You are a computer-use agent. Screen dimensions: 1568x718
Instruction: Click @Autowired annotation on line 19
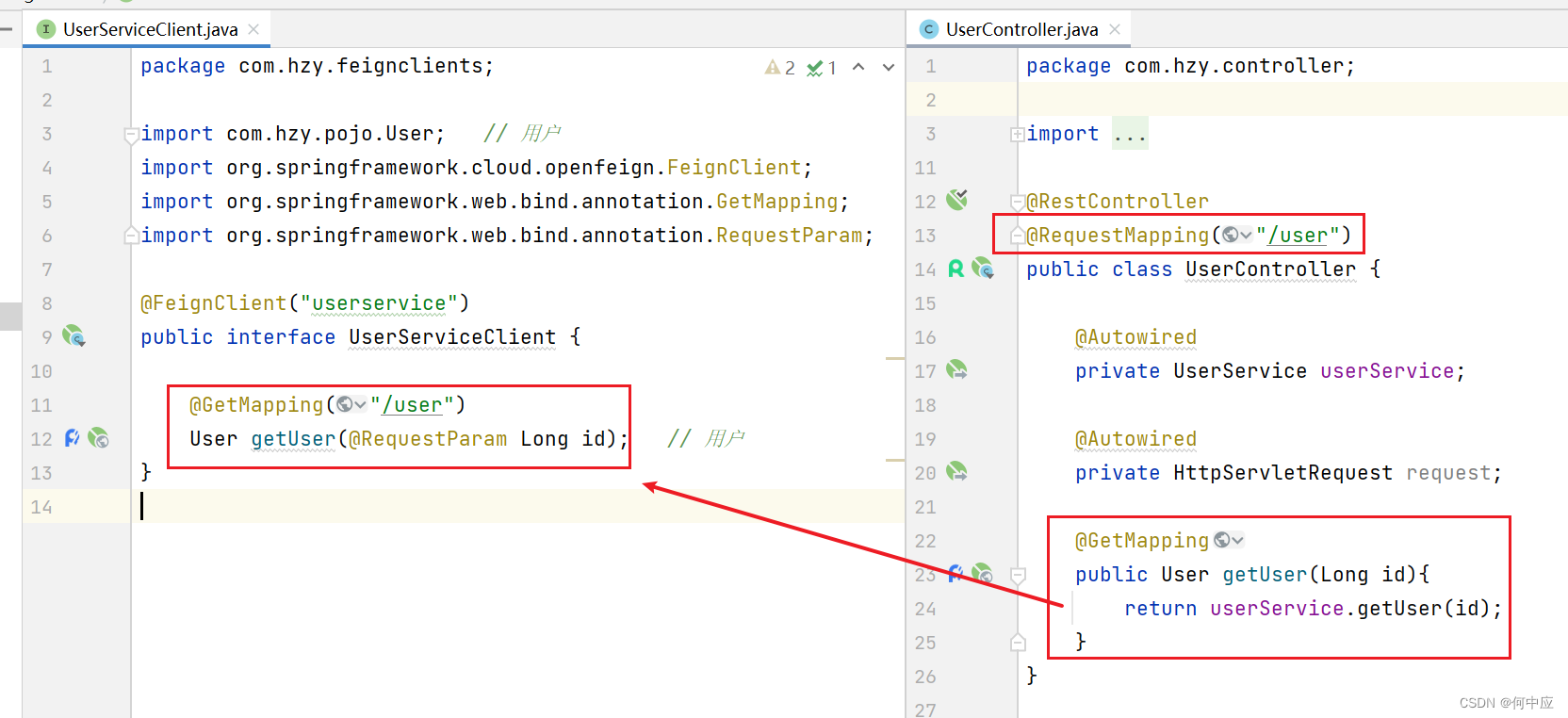pyautogui.click(x=1135, y=439)
